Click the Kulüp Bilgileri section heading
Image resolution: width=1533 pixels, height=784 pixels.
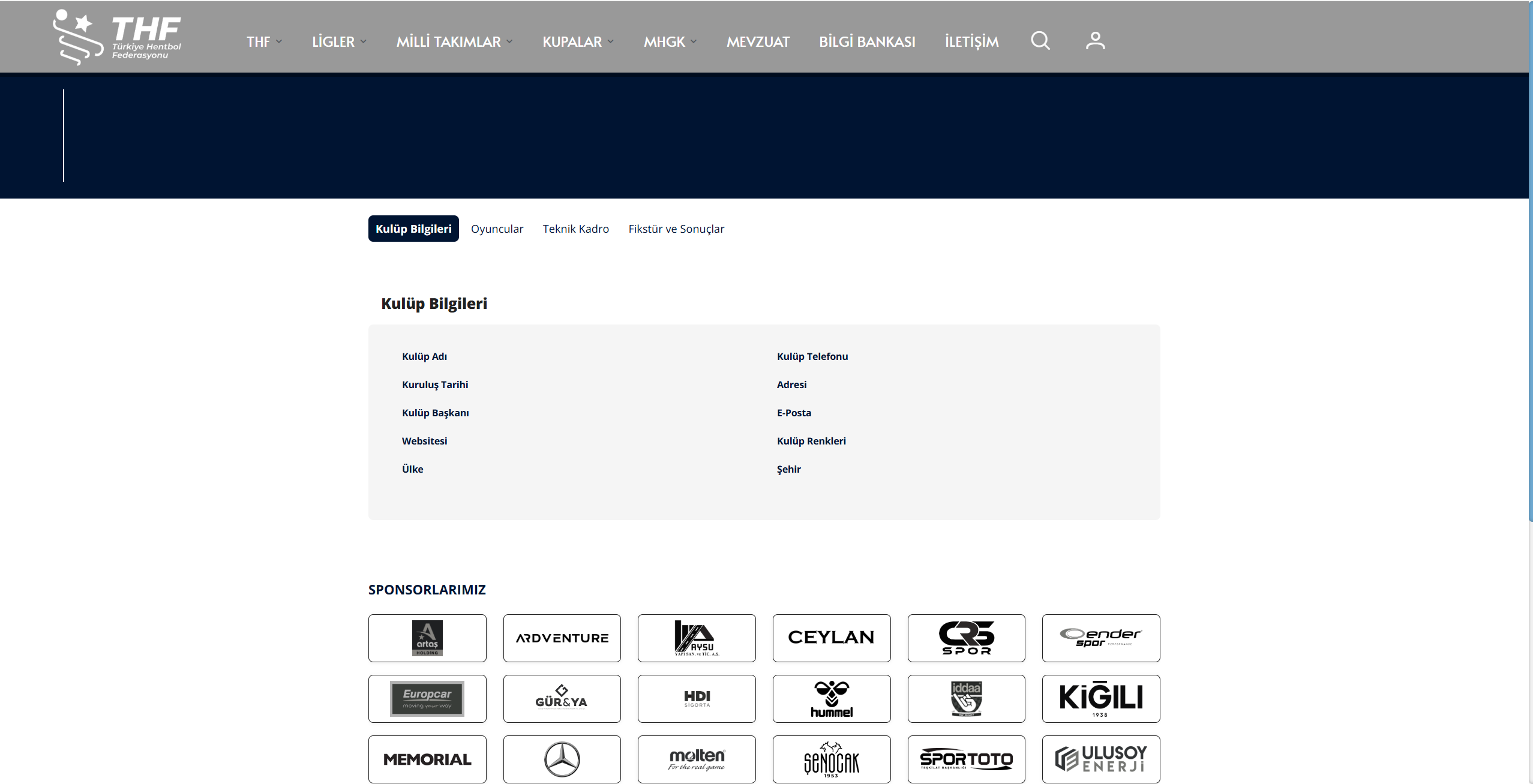[434, 304]
